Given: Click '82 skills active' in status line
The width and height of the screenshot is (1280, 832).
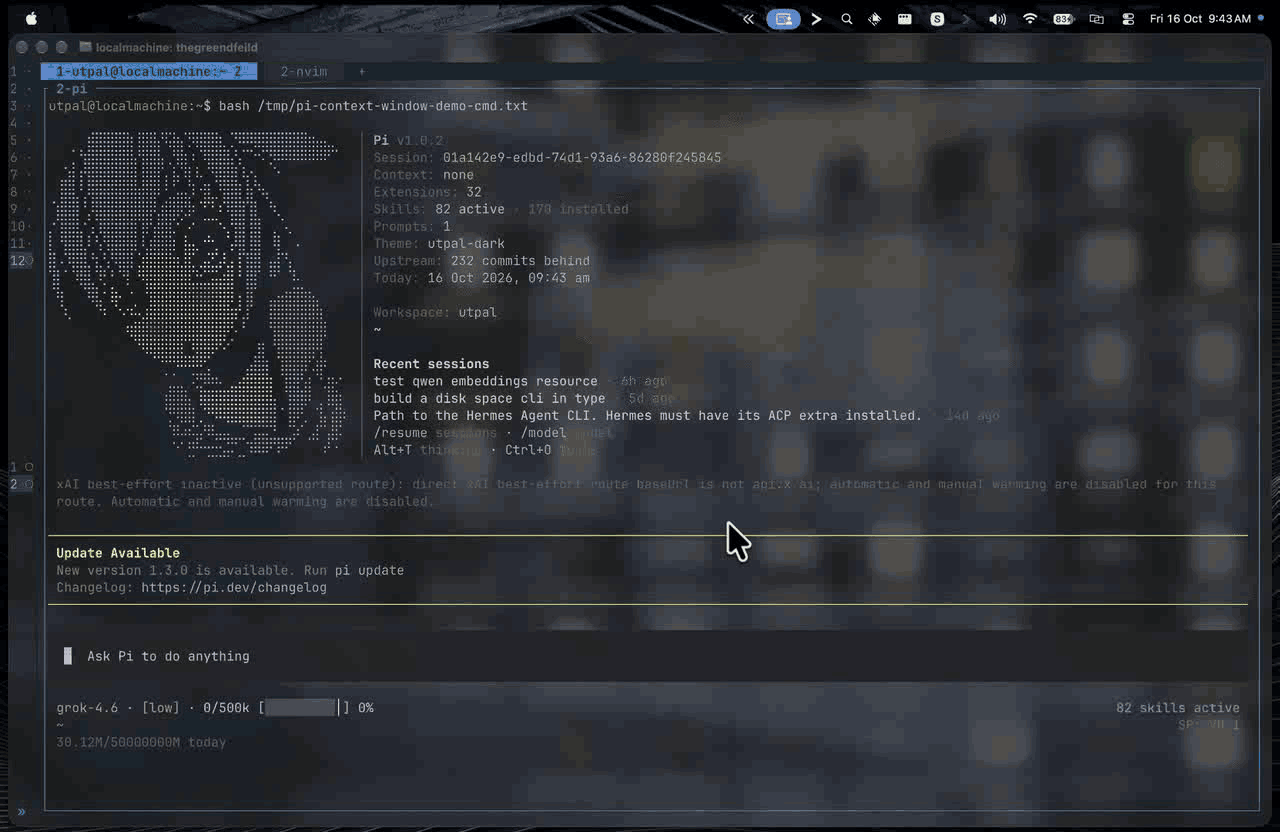Looking at the screenshot, I should [1178, 708].
